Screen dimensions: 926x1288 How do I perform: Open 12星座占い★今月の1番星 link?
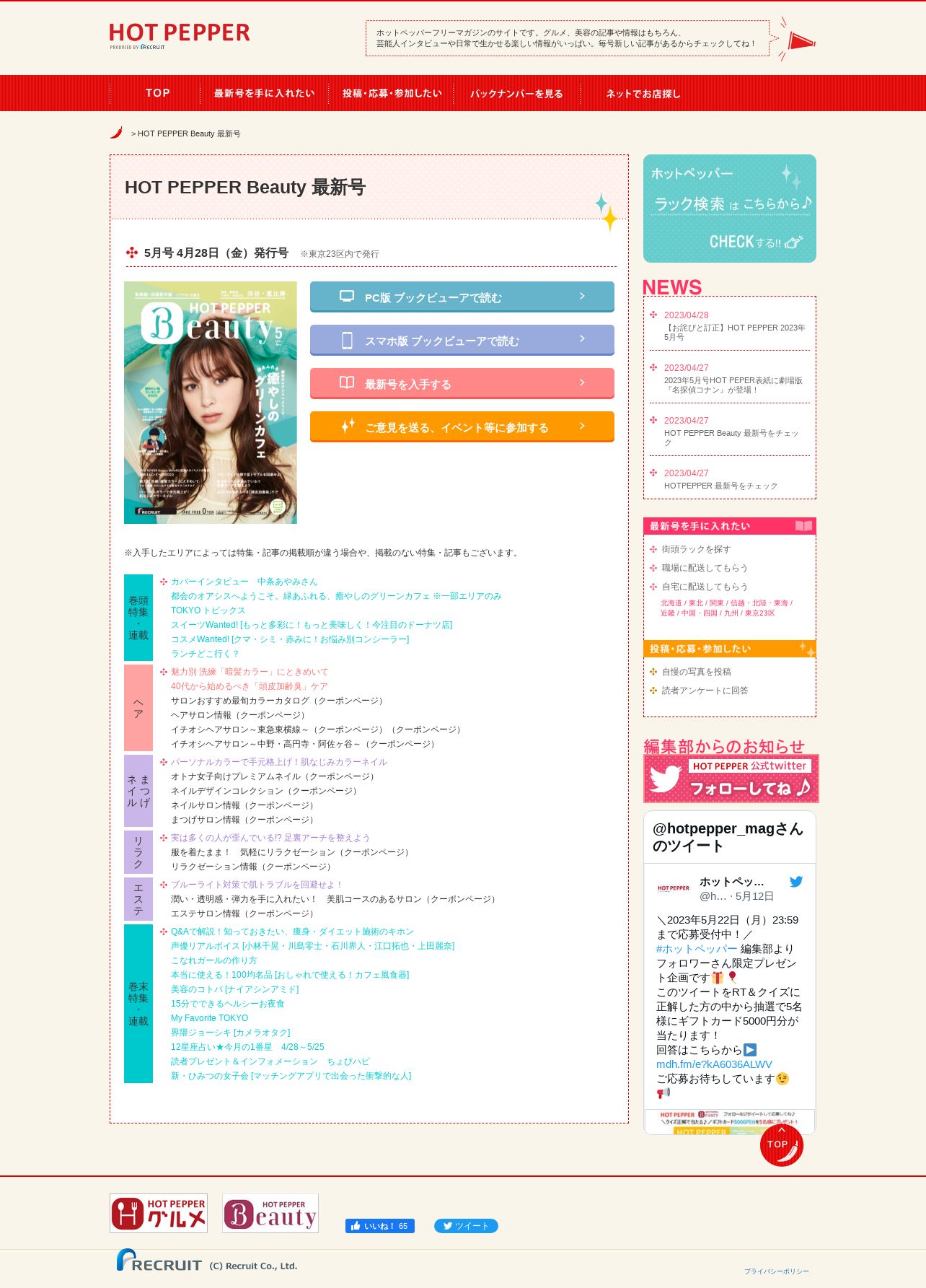point(247,1047)
